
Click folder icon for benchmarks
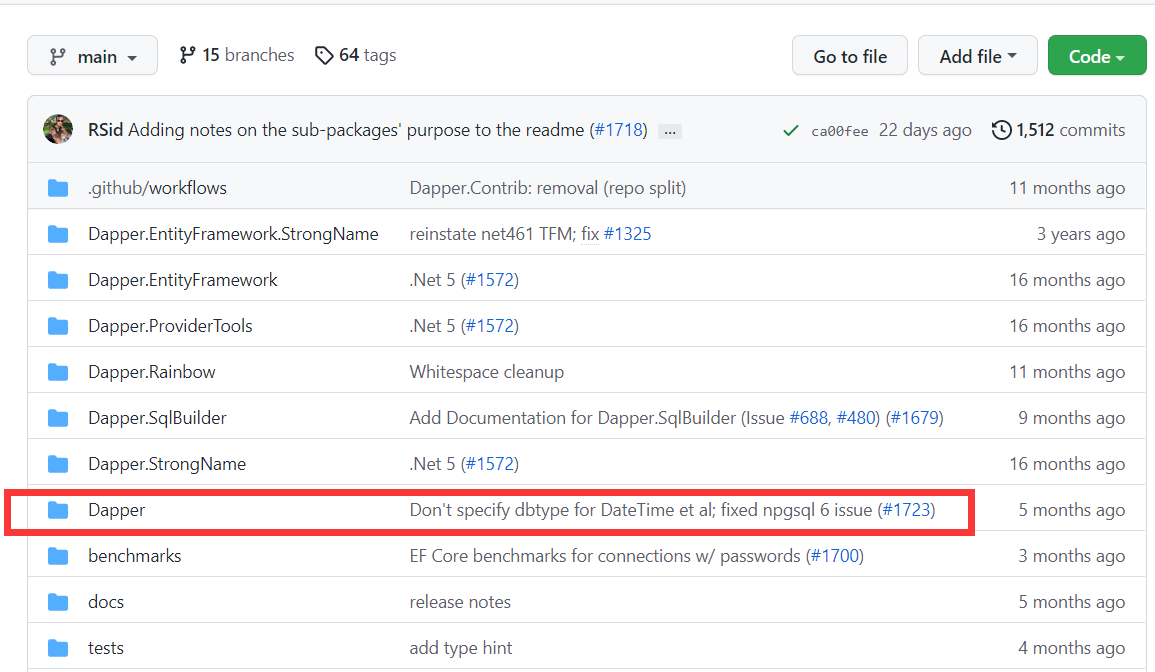click(x=58, y=557)
